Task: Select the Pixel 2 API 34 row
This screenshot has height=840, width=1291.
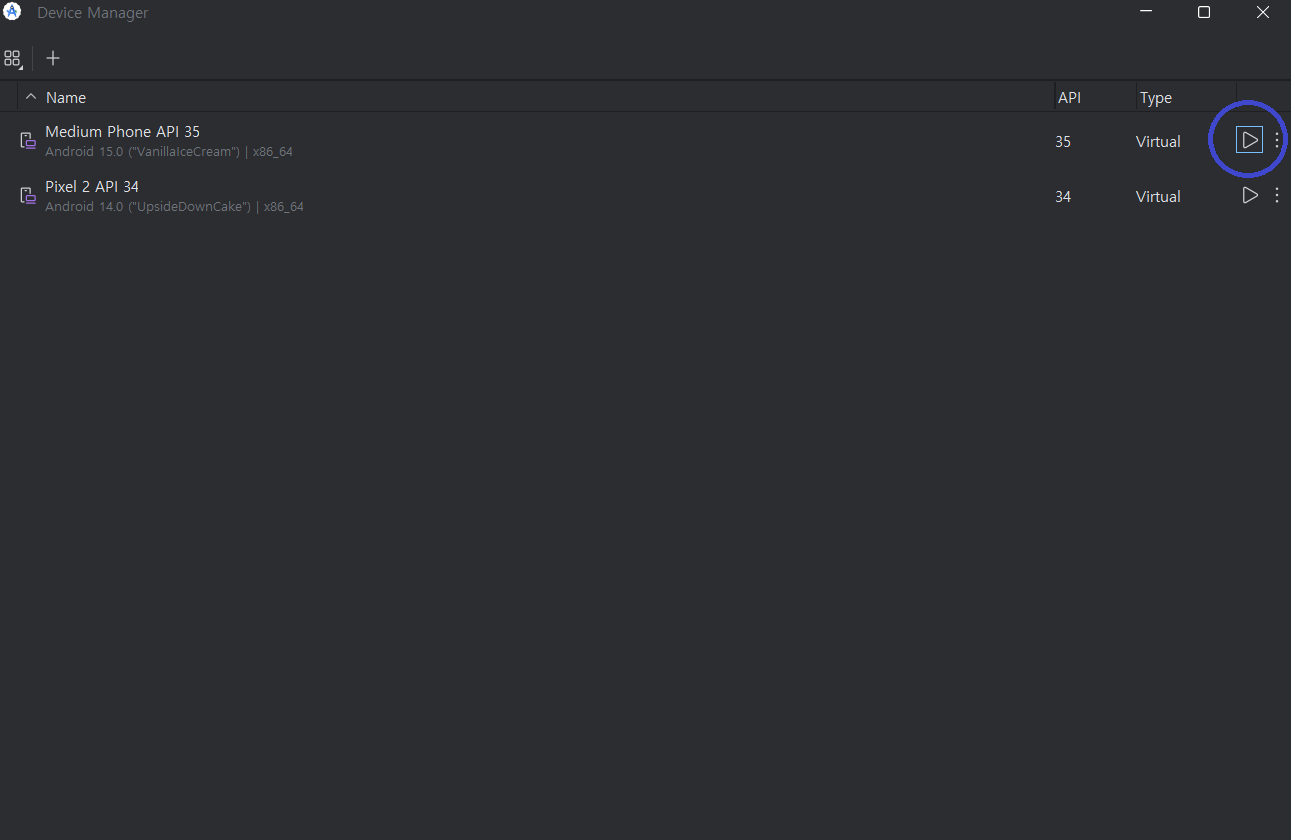Action: click(x=500, y=196)
